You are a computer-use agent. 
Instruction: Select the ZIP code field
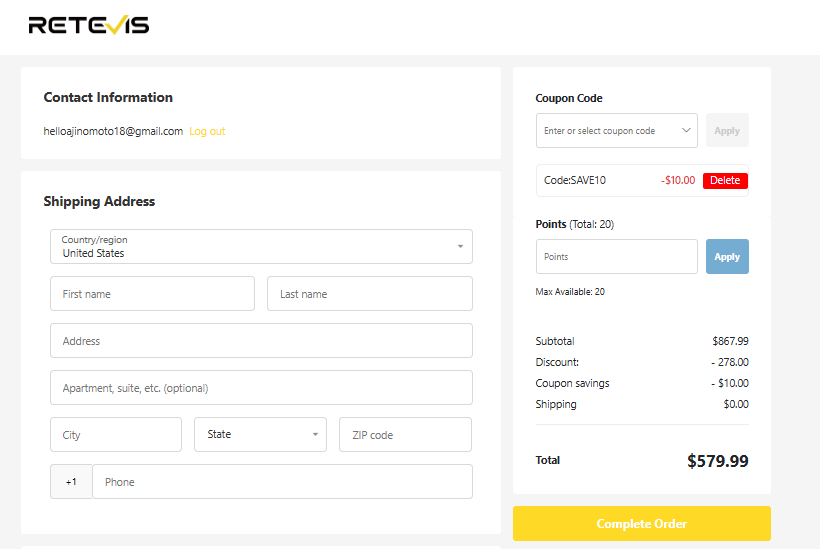[405, 434]
